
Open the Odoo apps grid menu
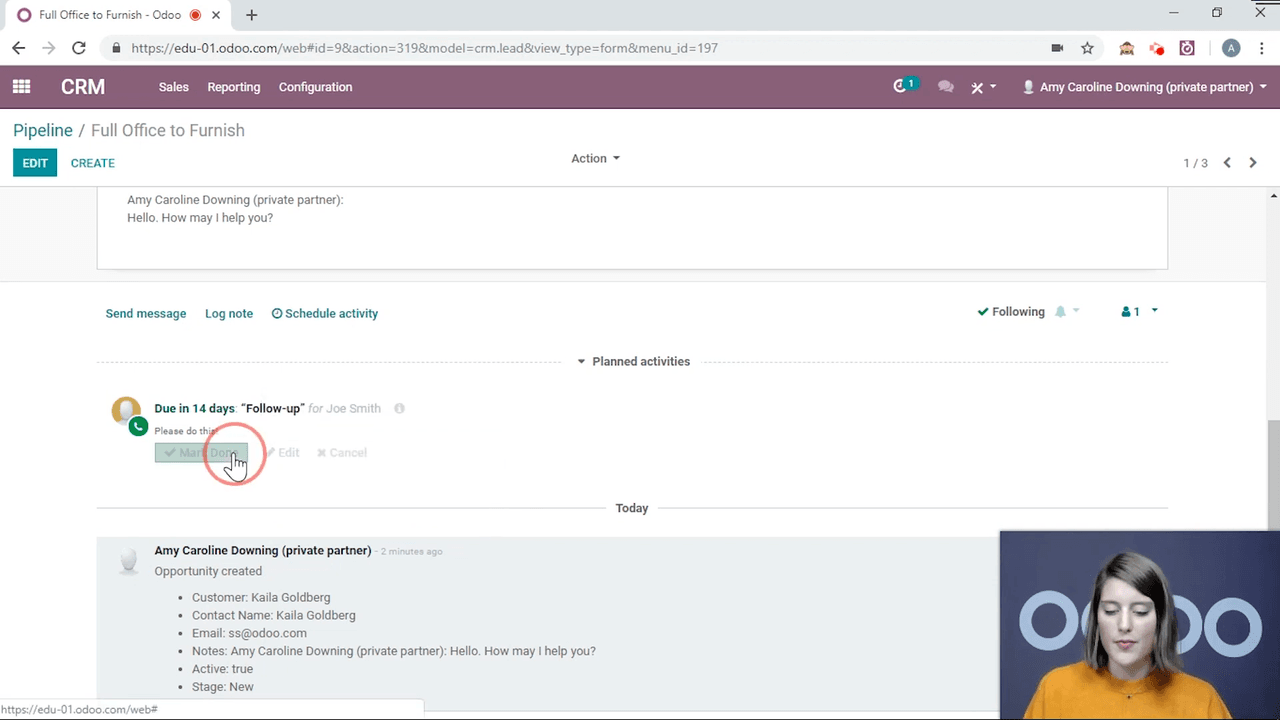[21, 87]
